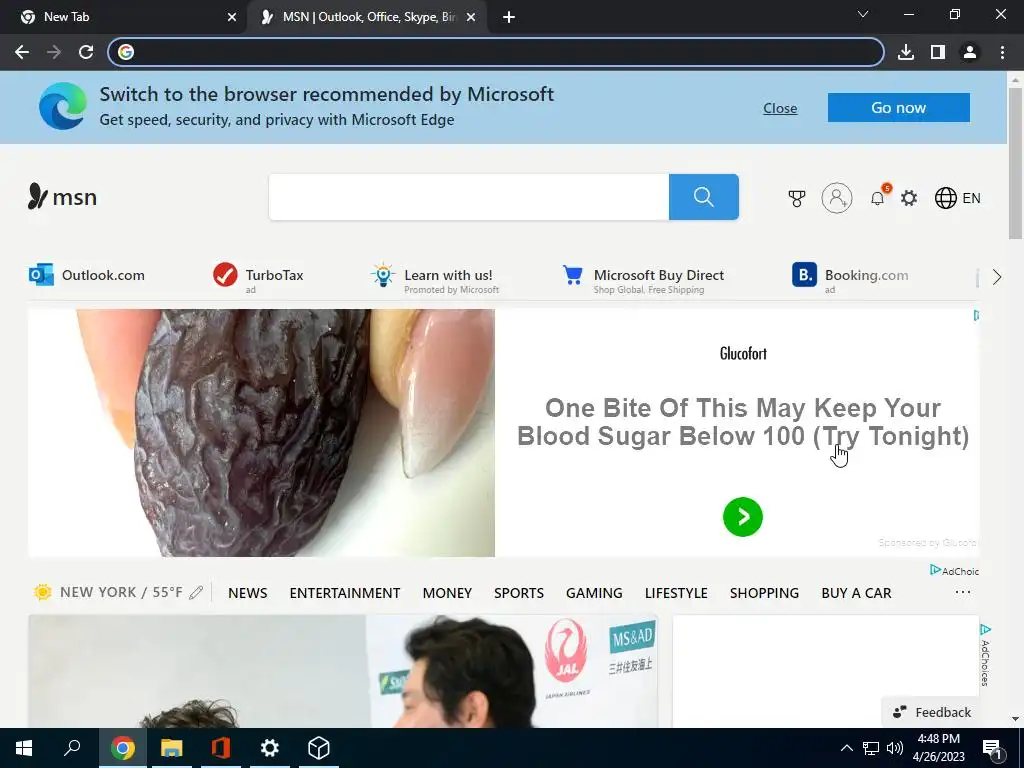This screenshot has width=1024, height=768.
Task: Click the Go now button
Action: click(899, 108)
